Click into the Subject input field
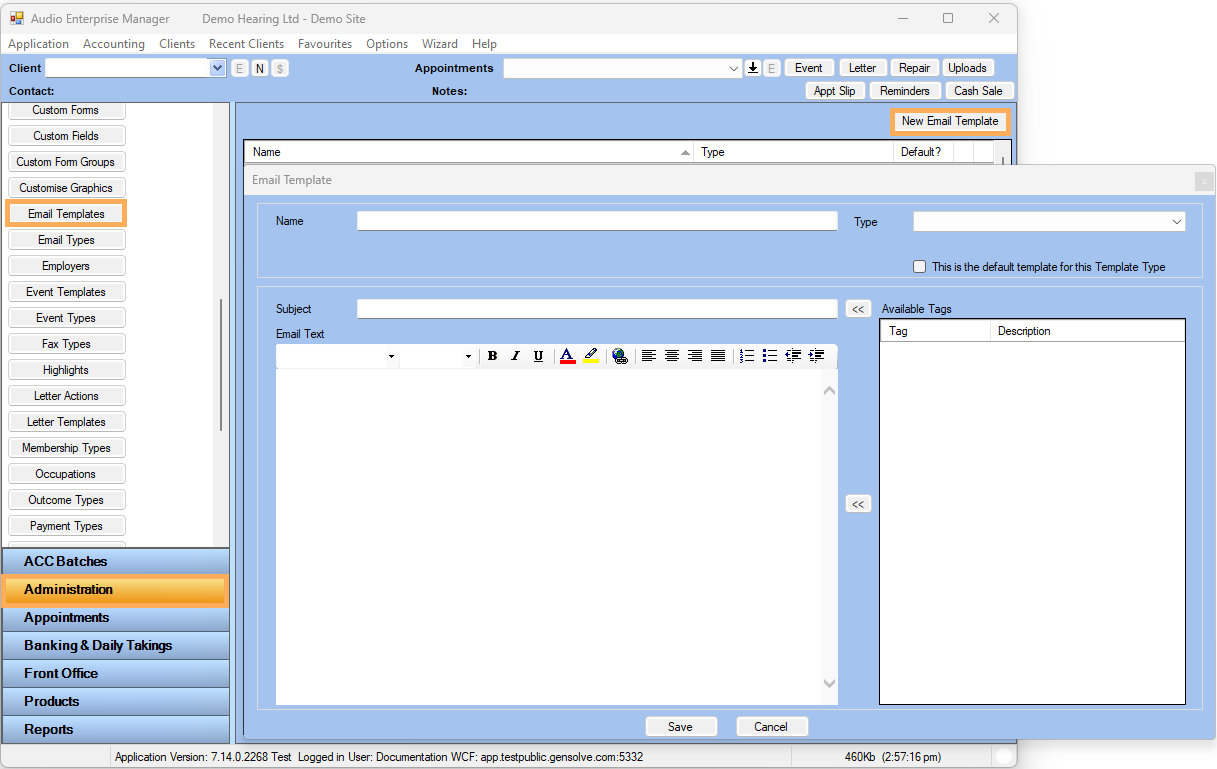The height and width of the screenshot is (769, 1217). (596, 309)
